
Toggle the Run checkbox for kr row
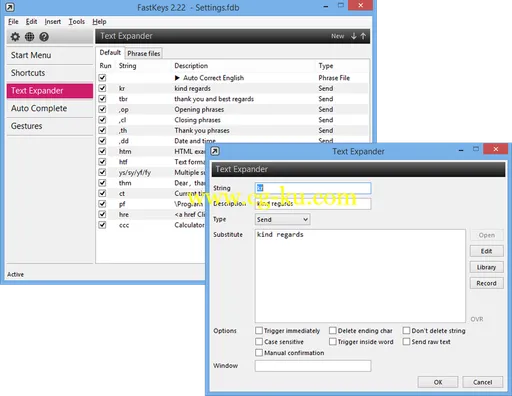pos(102,88)
